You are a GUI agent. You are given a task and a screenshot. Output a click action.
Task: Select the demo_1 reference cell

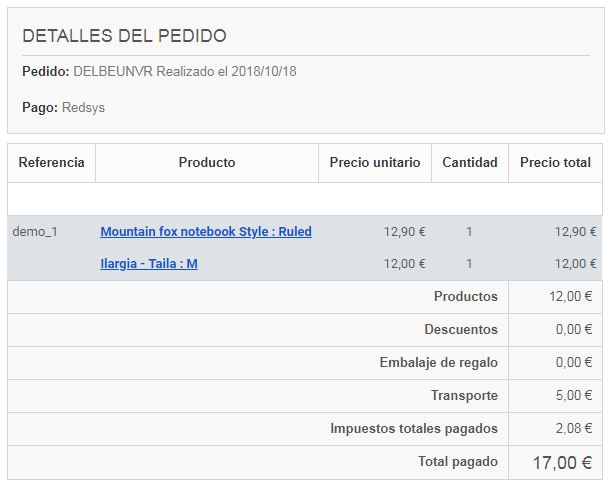click(35, 232)
